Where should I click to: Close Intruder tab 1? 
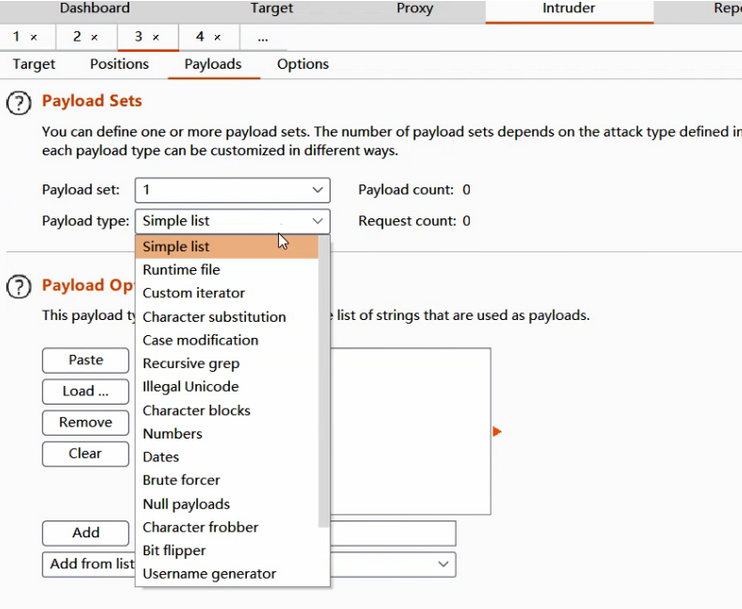coord(34,37)
